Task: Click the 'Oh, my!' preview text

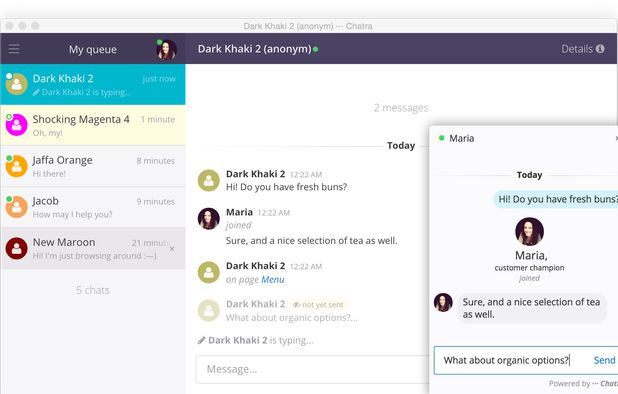Action: tap(47, 133)
